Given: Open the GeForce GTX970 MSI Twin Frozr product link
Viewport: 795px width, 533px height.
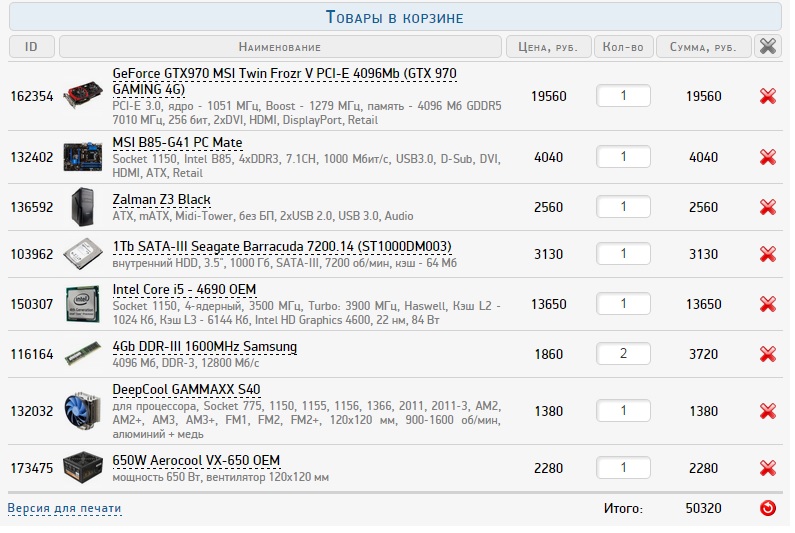Looking at the screenshot, I should (x=284, y=82).
